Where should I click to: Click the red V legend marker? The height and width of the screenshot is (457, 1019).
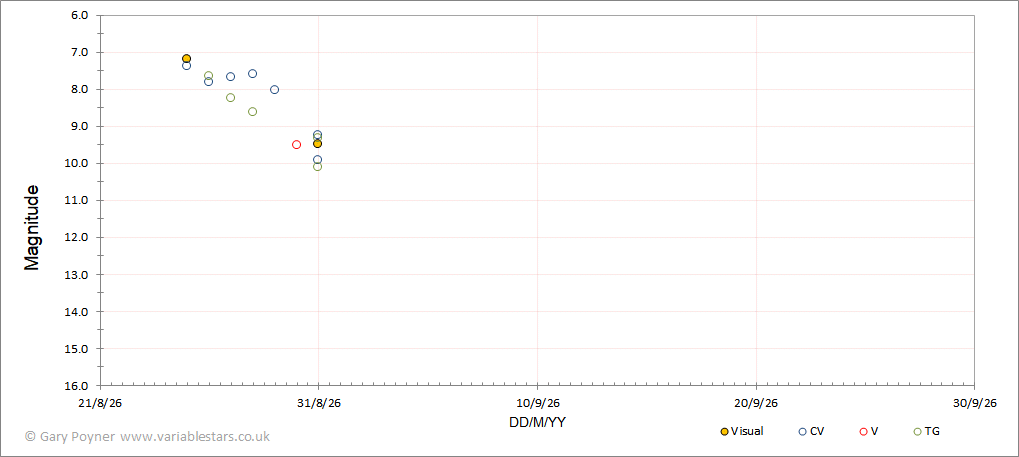863,431
